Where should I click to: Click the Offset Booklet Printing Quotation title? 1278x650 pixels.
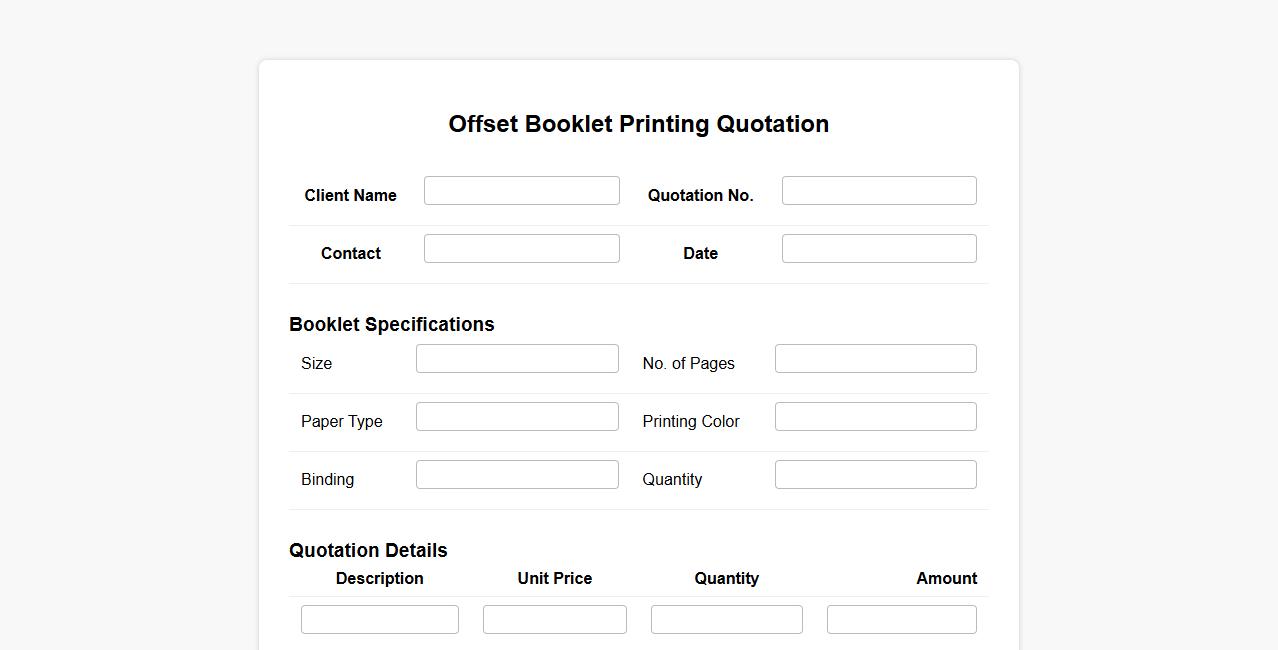pos(639,124)
